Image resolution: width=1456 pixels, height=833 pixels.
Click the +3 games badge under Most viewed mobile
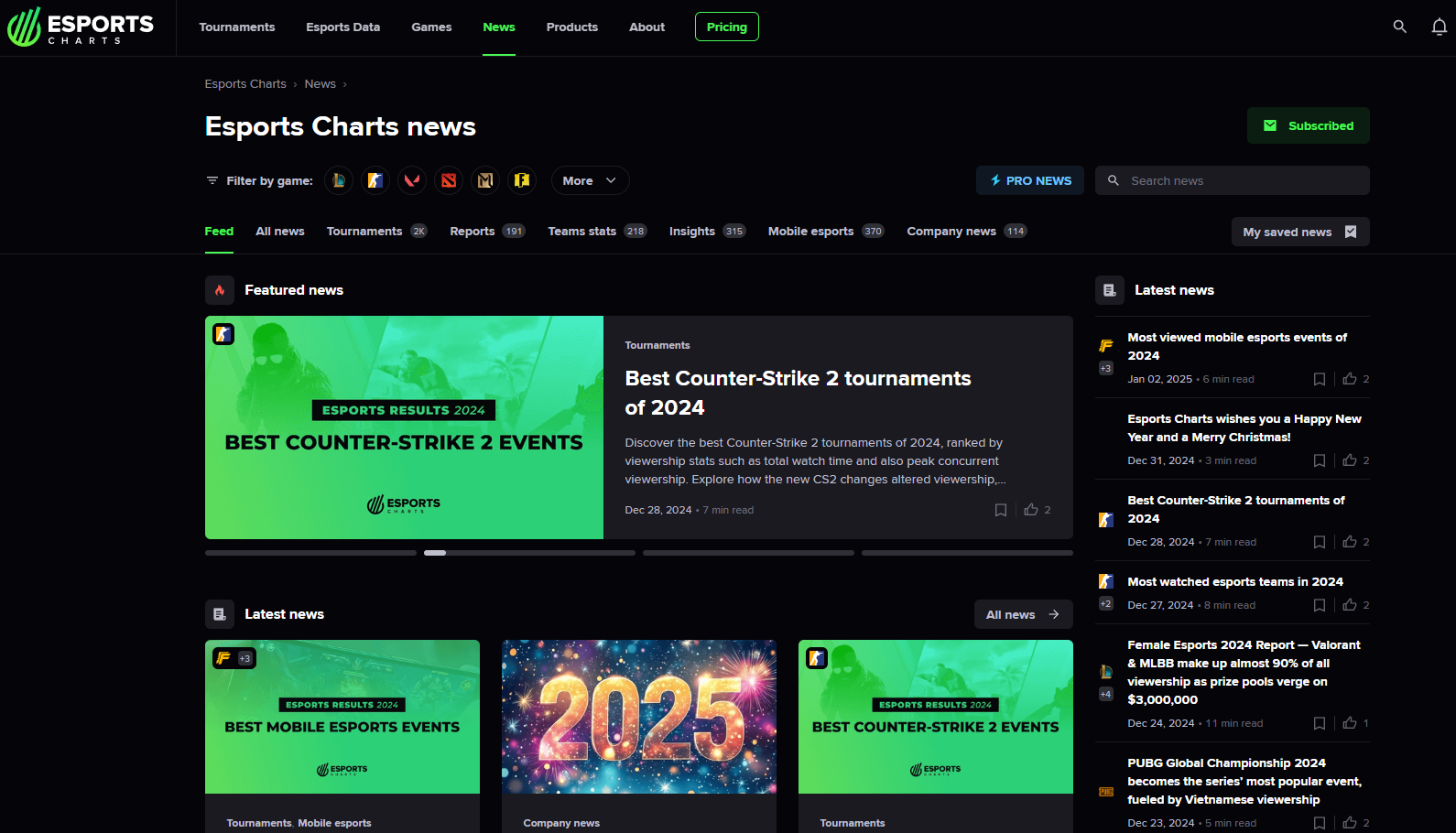1106,368
